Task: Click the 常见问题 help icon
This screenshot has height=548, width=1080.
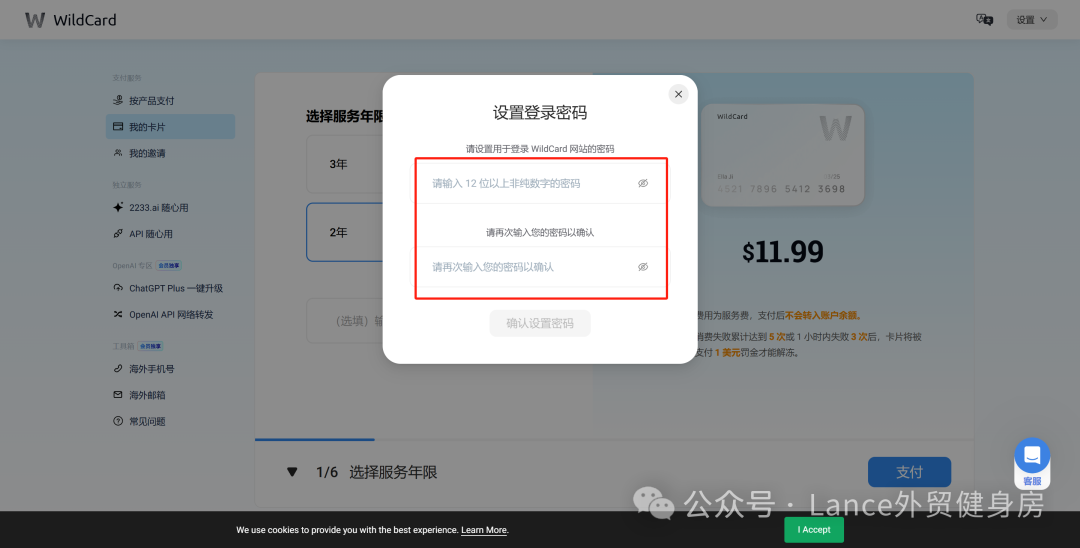Action: click(x=119, y=422)
